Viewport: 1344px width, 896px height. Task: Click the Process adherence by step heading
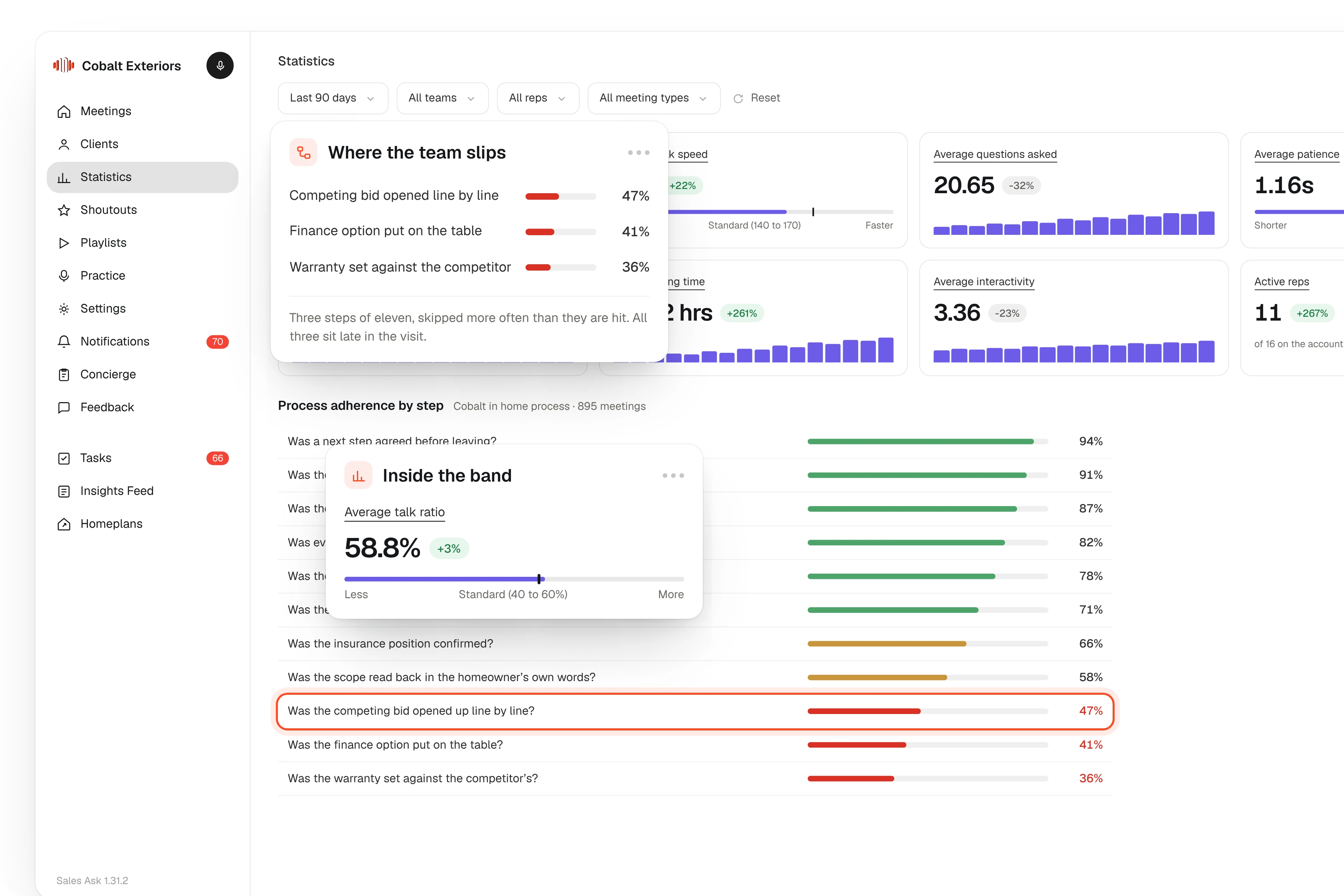(360, 406)
